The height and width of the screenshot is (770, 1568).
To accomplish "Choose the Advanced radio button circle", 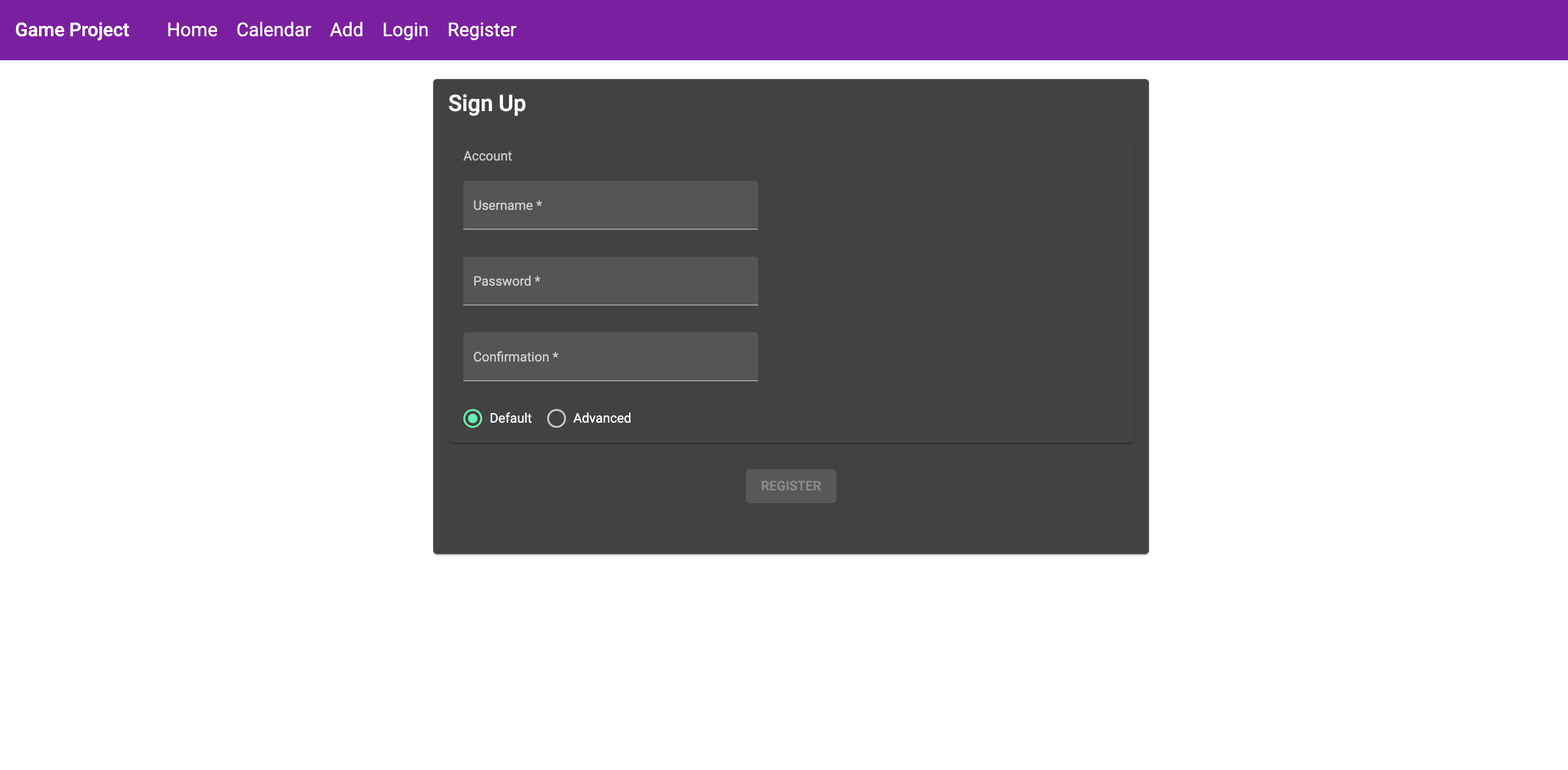I will tap(556, 418).
